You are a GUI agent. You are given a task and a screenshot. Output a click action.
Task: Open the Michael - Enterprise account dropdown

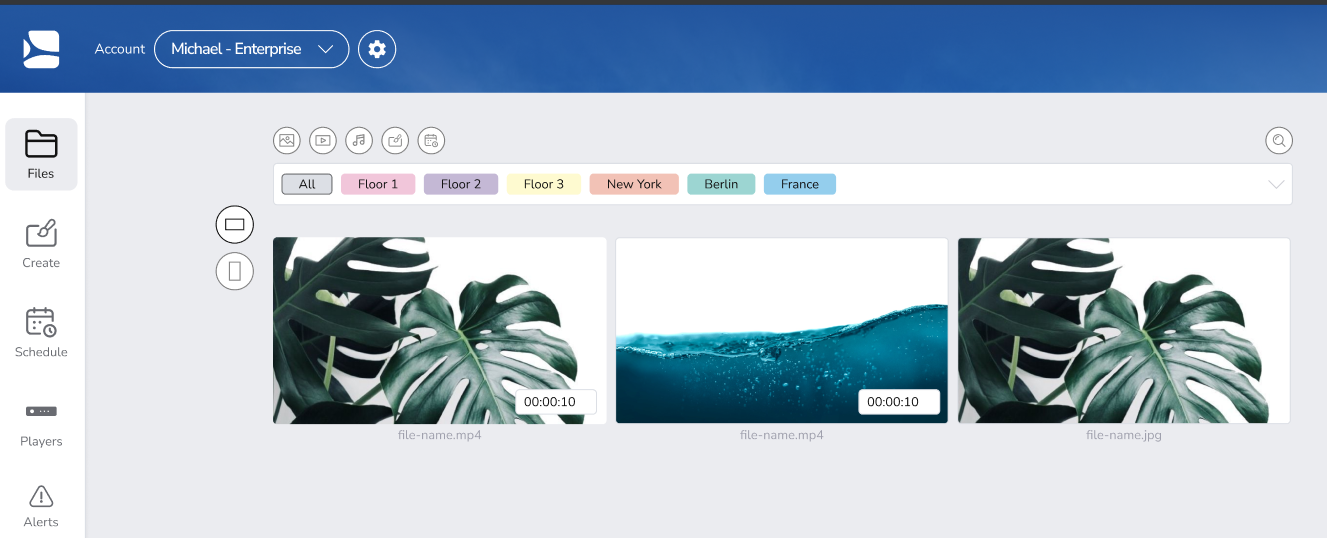(x=251, y=49)
